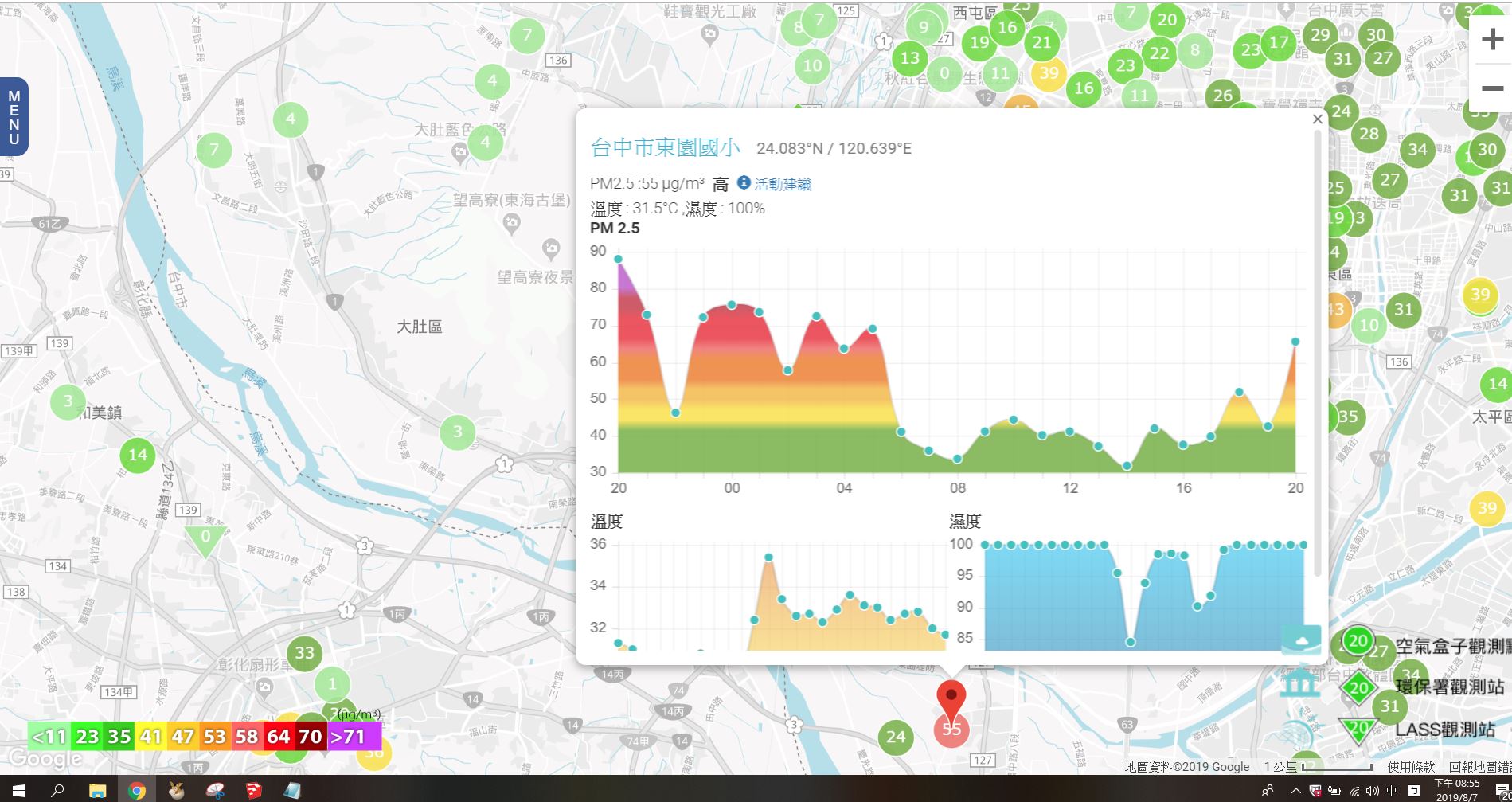This screenshot has height=802, width=1512.
Task: Select the green marker labeled 26
Action: click(x=1223, y=96)
